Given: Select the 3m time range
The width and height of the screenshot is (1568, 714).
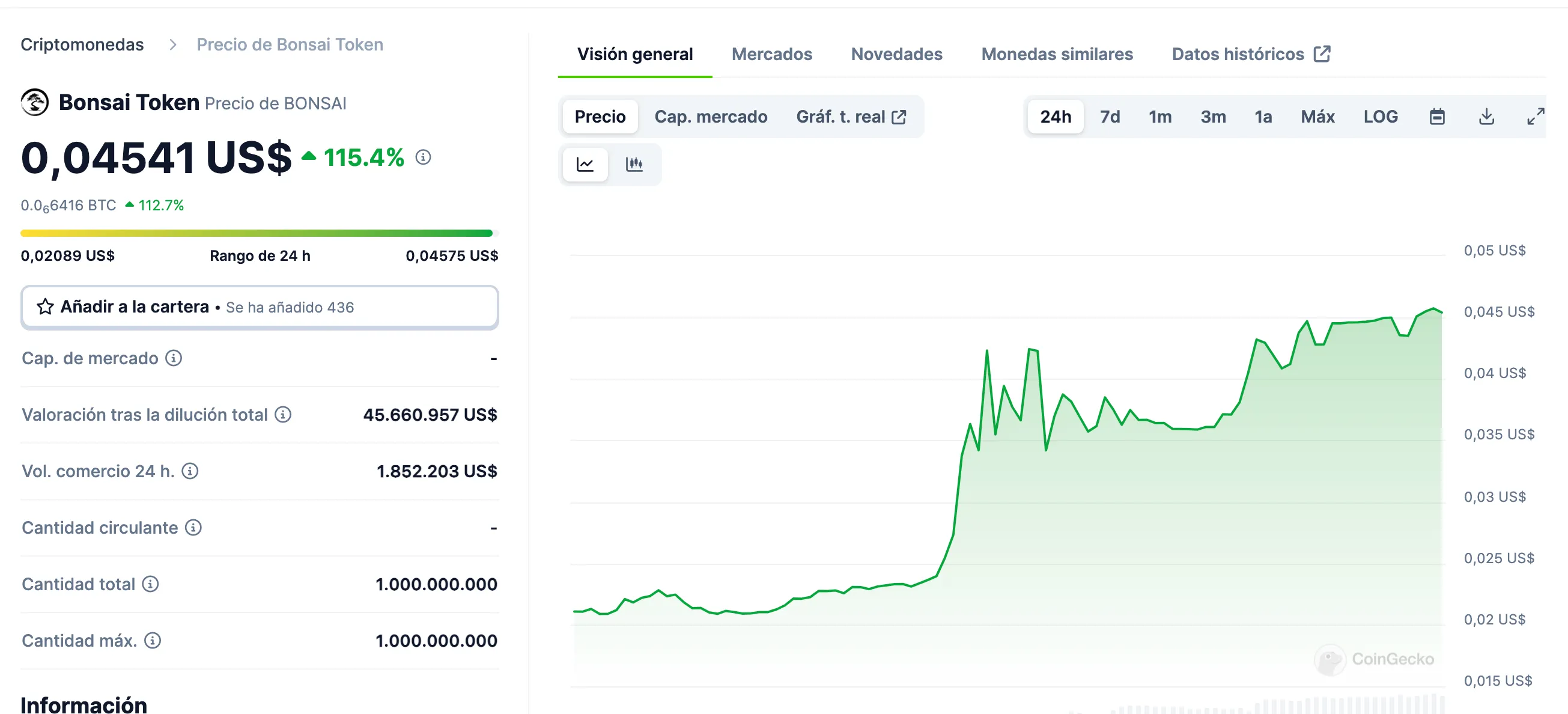Looking at the screenshot, I should click(x=1213, y=116).
